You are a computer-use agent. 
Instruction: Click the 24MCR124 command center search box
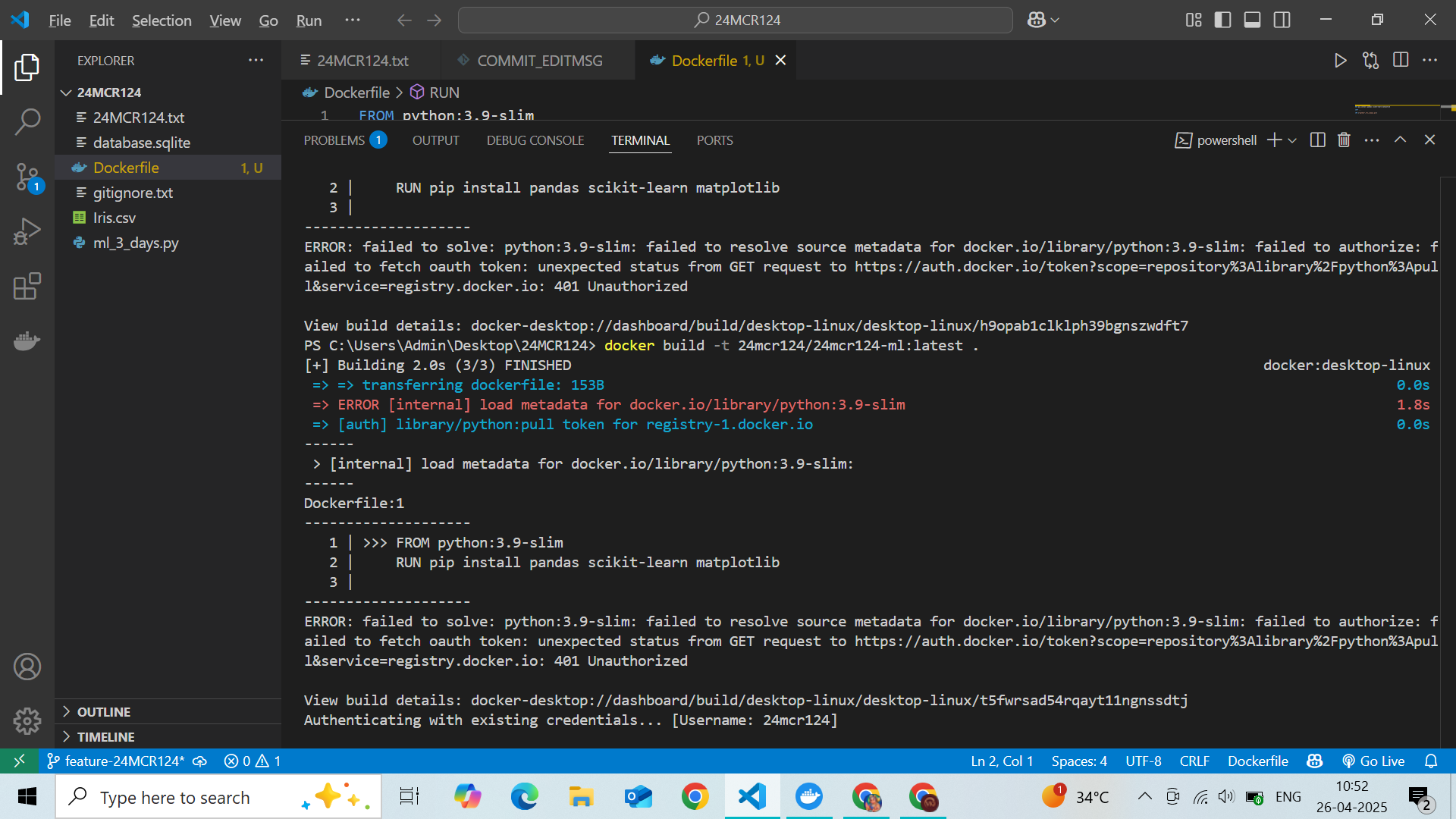point(735,20)
